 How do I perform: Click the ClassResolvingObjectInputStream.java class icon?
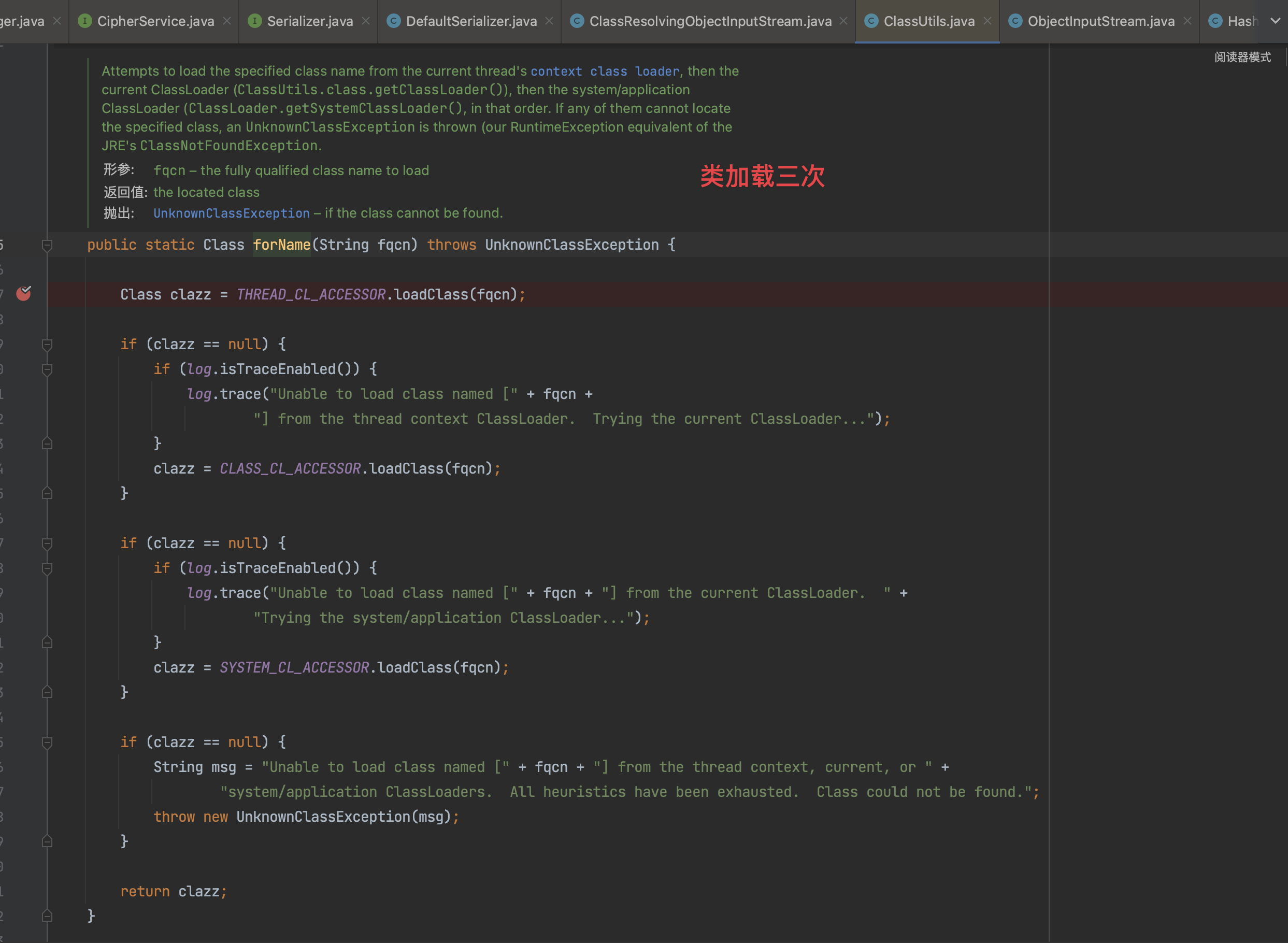coord(576,21)
